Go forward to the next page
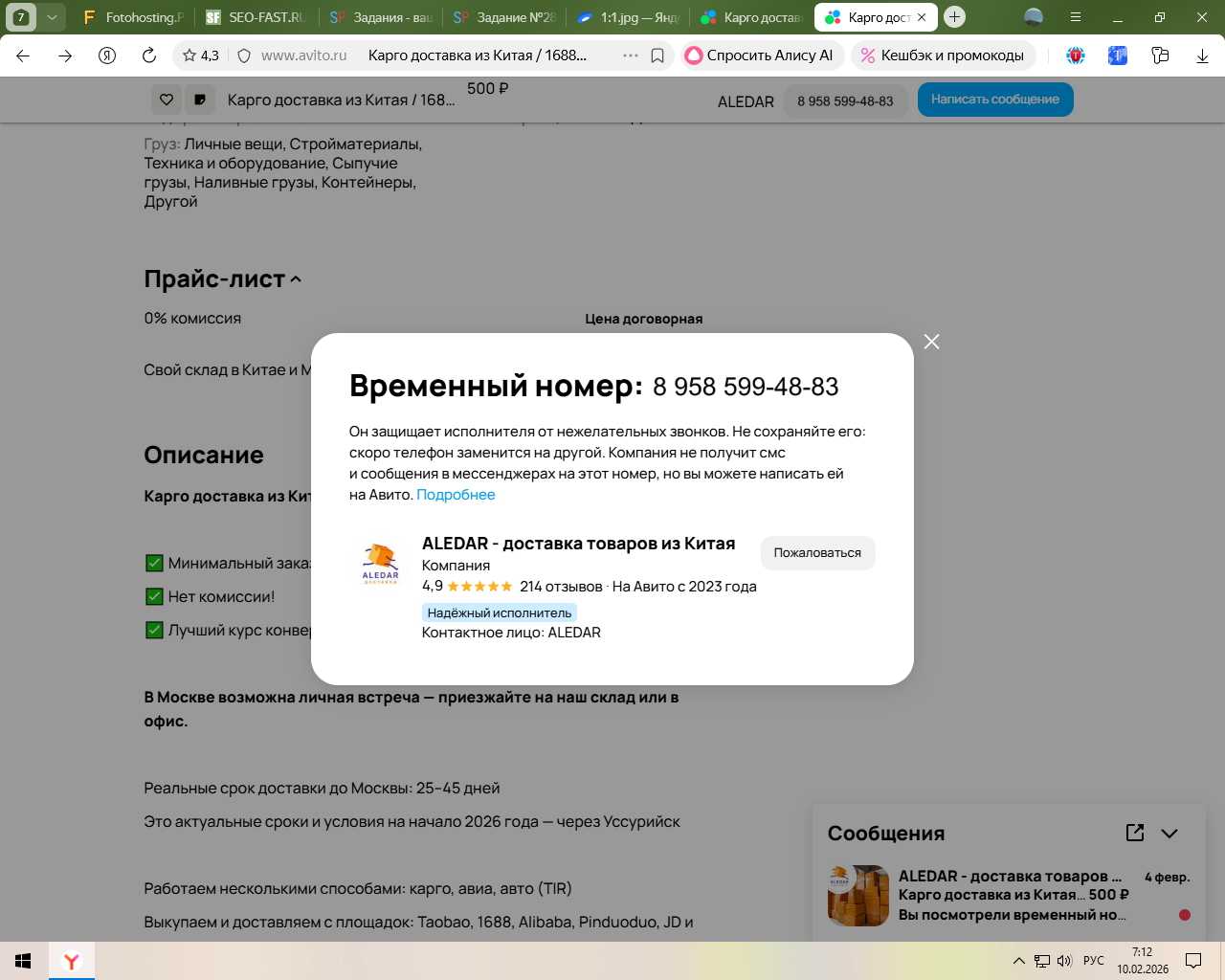Viewport: 1225px width, 980px height. 65,56
